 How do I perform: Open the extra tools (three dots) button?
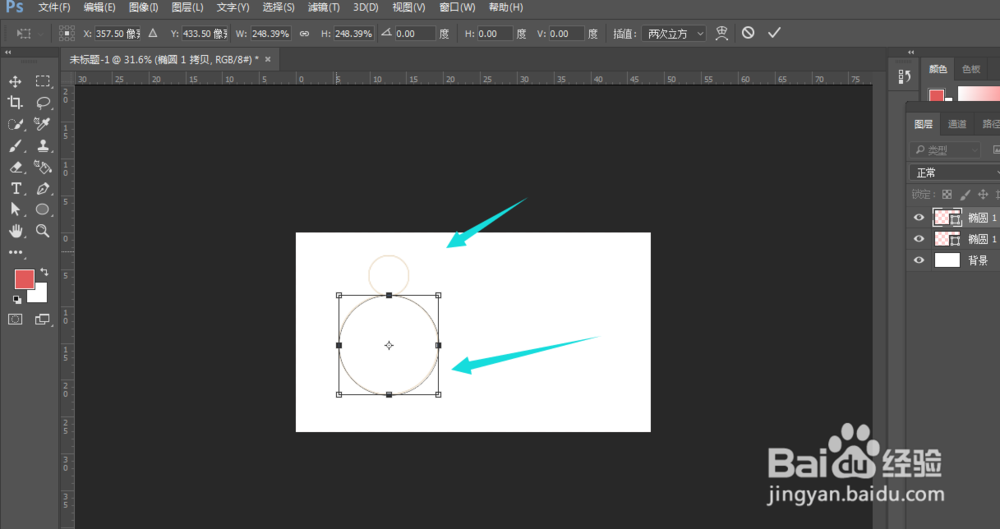click(15, 252)
